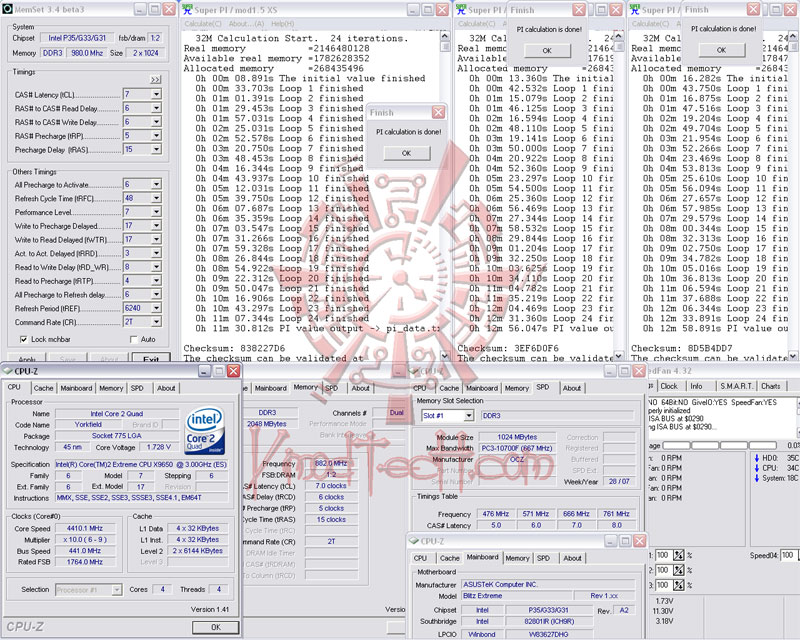Open the Refresh Period (tREF) dropdown
Viewport: 800px width, 640px height.
(156, 308)
